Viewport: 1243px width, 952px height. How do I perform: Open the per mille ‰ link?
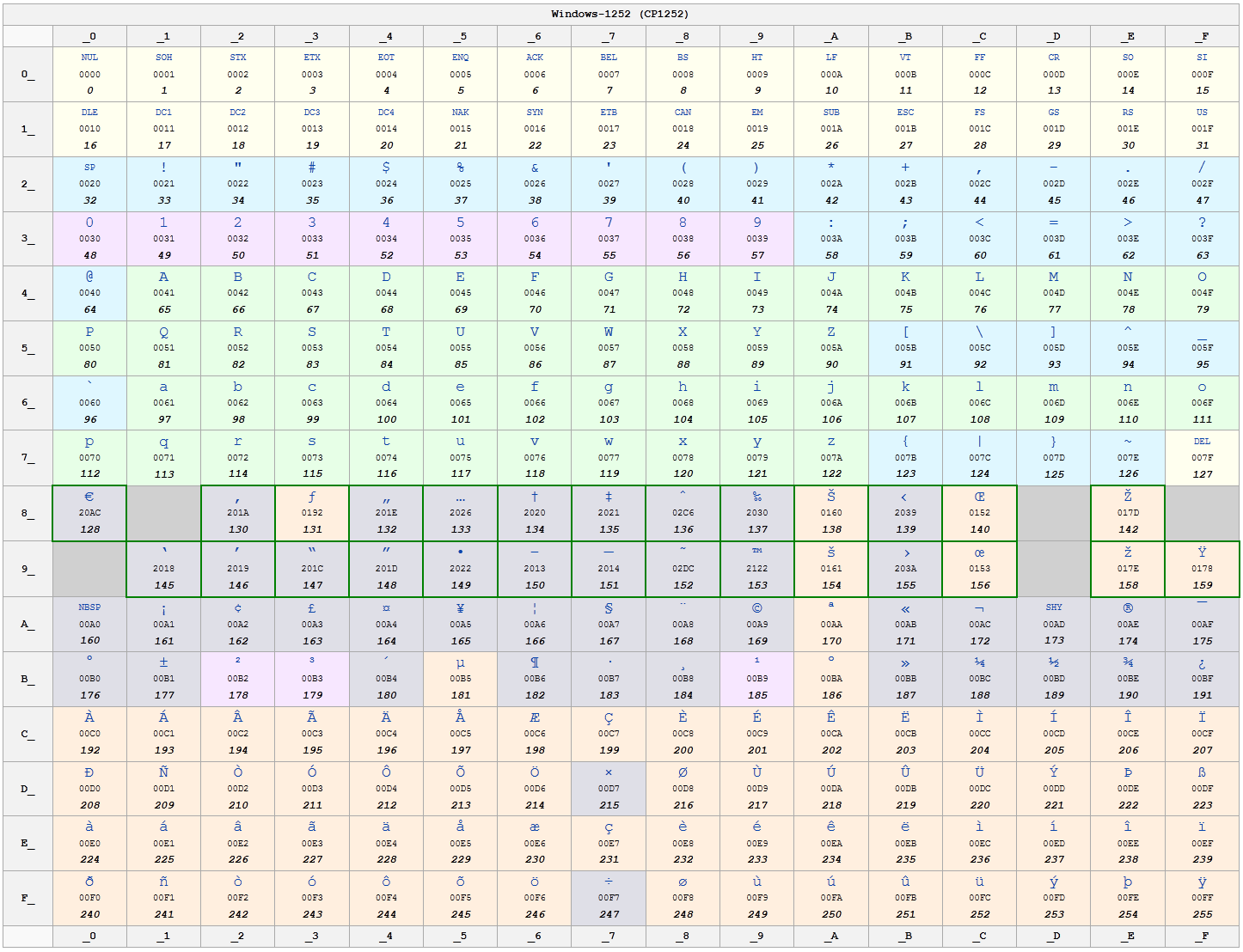click(x=757, y=497)
